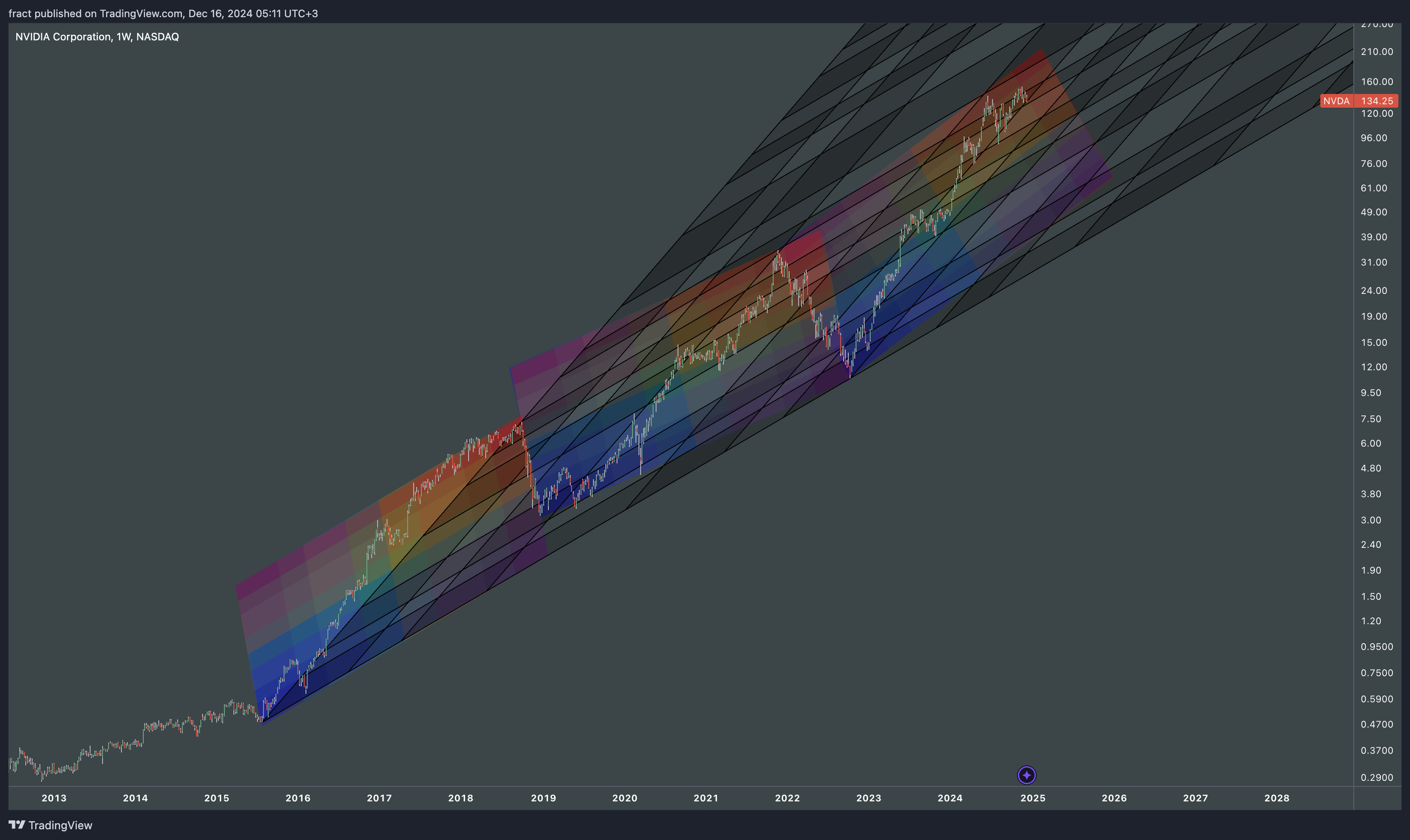Click the 2023 label on time axis

869,798
